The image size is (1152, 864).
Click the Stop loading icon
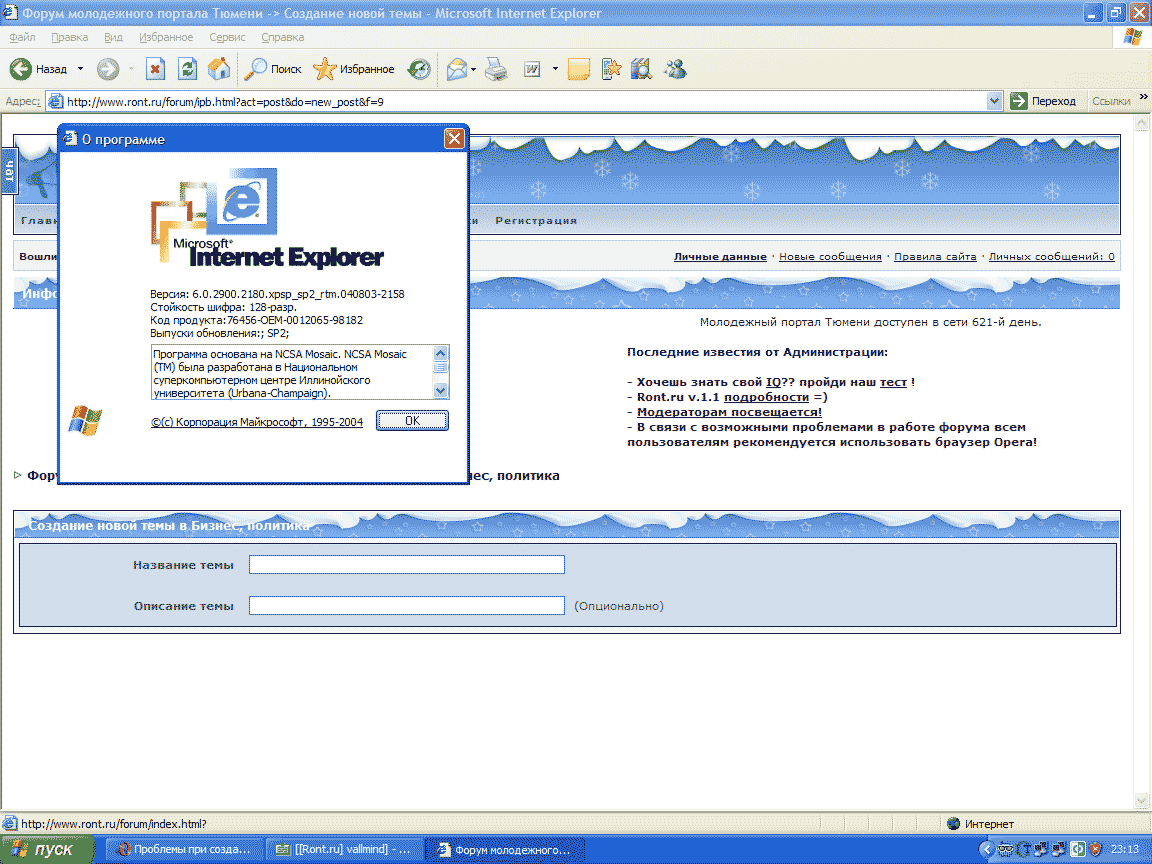pos(155,69)
